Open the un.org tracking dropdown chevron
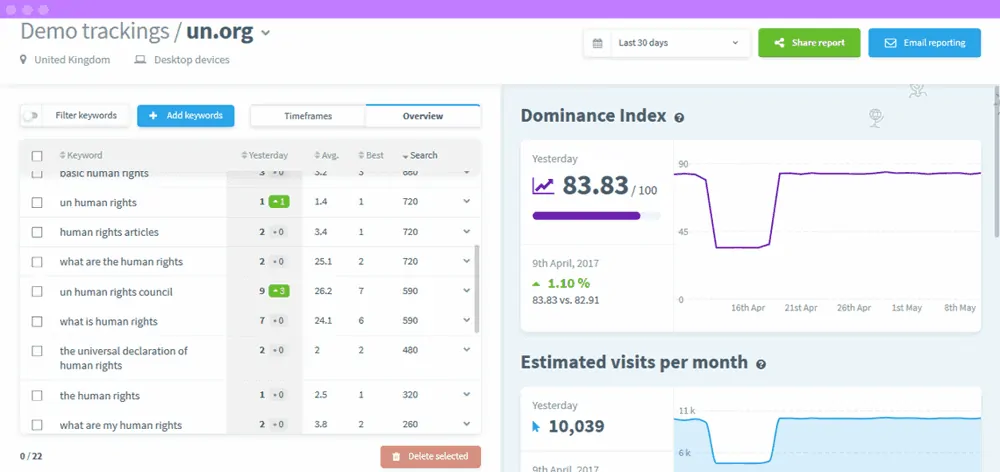The height and width of the screenshot is (472, 1000). 265,33
